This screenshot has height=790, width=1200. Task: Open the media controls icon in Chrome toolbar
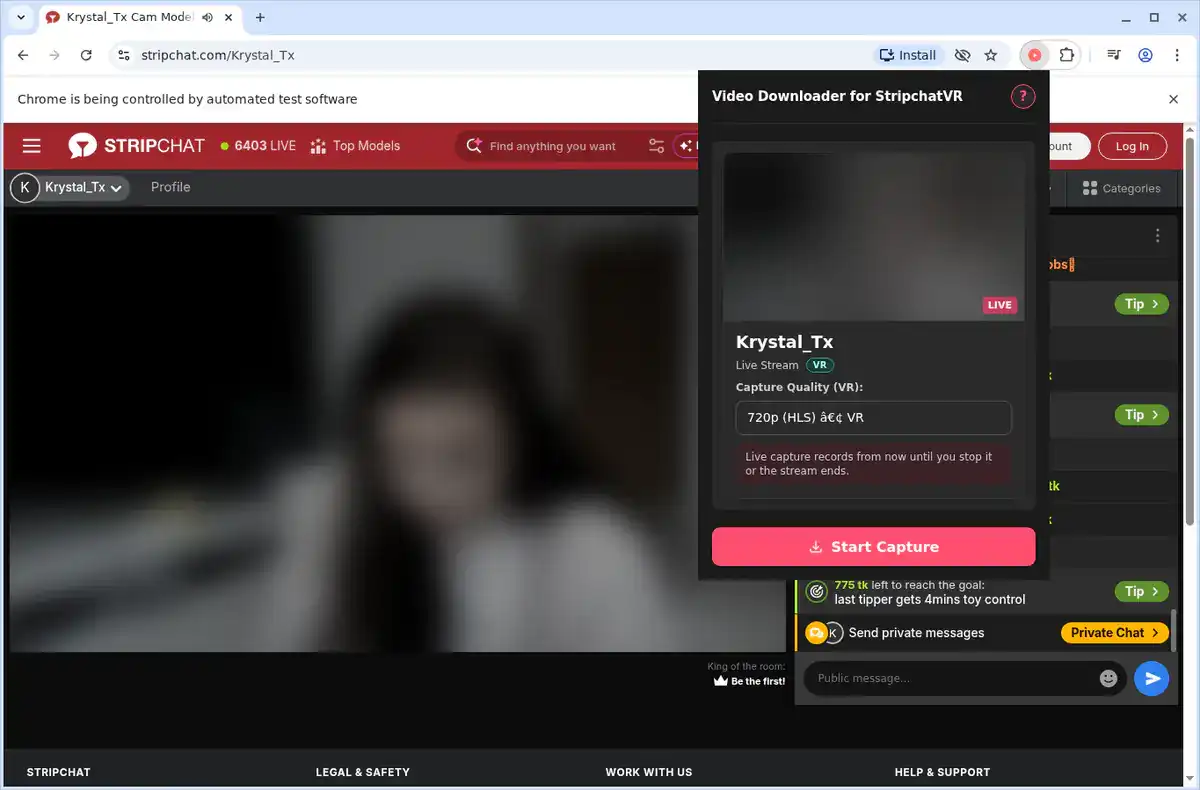(1113, 55)
